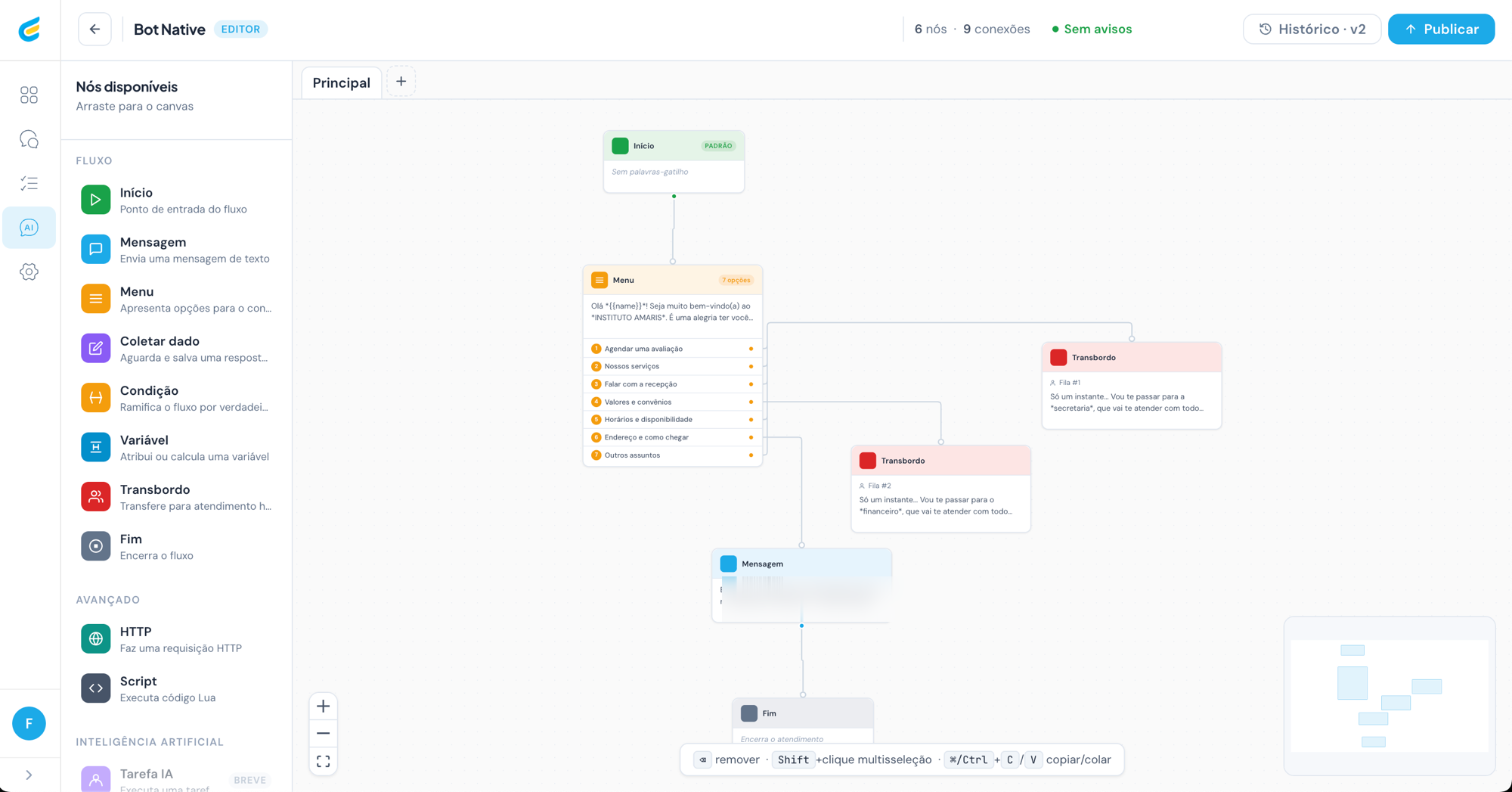This screenshot has height=792, width=1512.
Task: Click the minimap overview panel
Action: click(x=1390, y=696)
